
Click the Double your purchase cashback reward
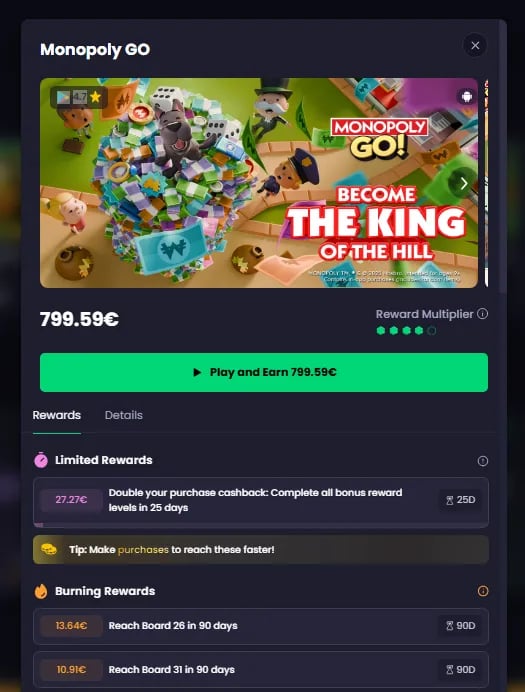coord(261,501)
